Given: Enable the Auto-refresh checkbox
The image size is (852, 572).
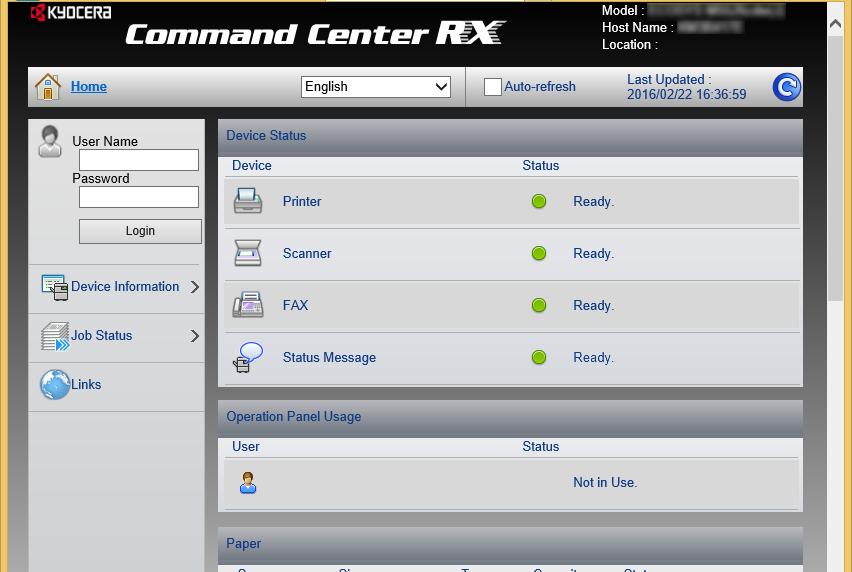Looking at the screenshot, I should 492,87.
